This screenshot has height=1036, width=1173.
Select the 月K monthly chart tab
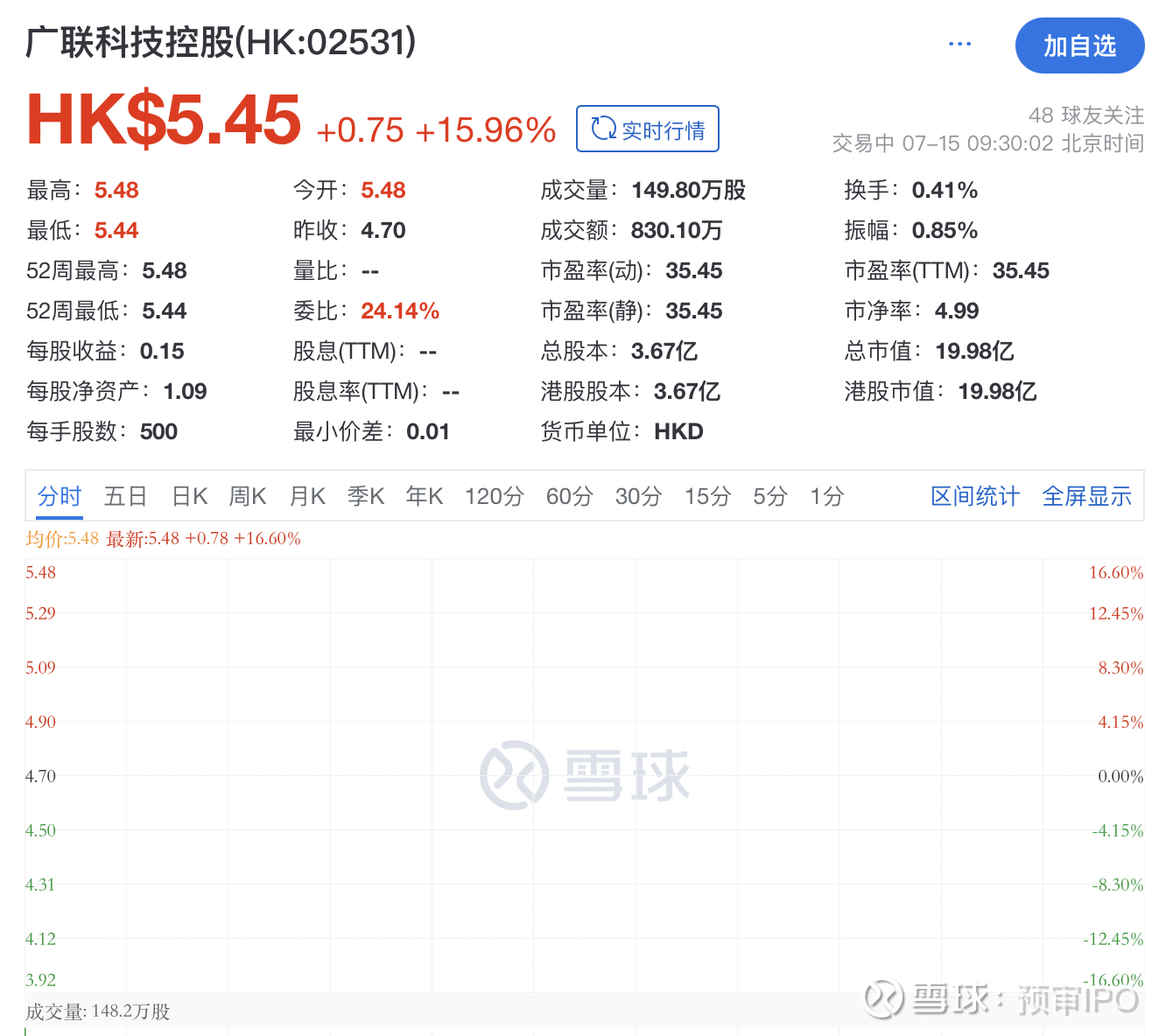(x=307, y=496)
